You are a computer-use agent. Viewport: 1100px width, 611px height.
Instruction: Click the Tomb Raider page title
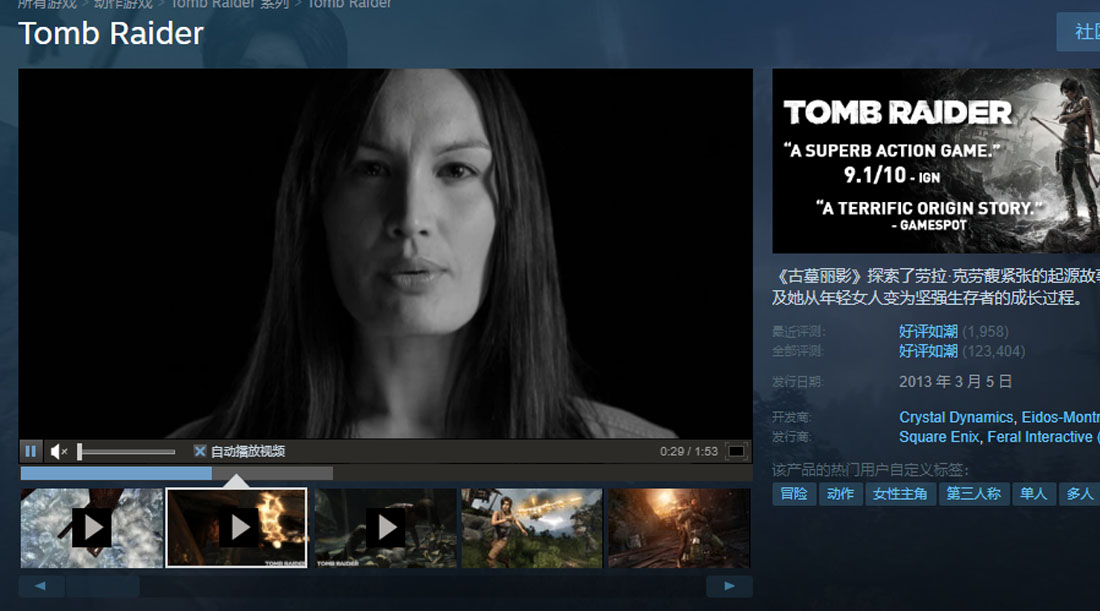(x=111, y=34)
